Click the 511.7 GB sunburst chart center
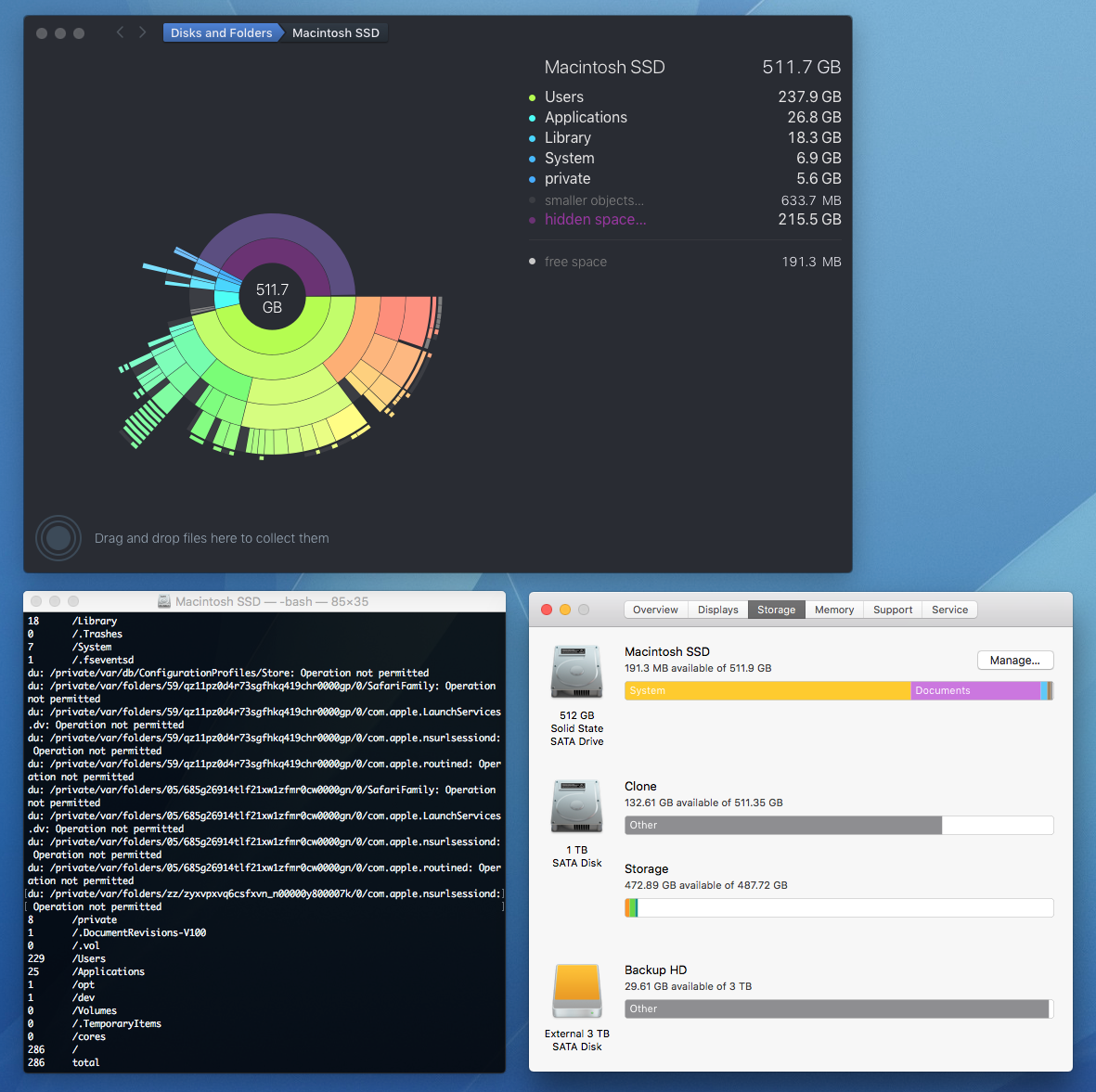Screen dimensions: 1096x1092 pyautogui.click(x=272, y=299)
